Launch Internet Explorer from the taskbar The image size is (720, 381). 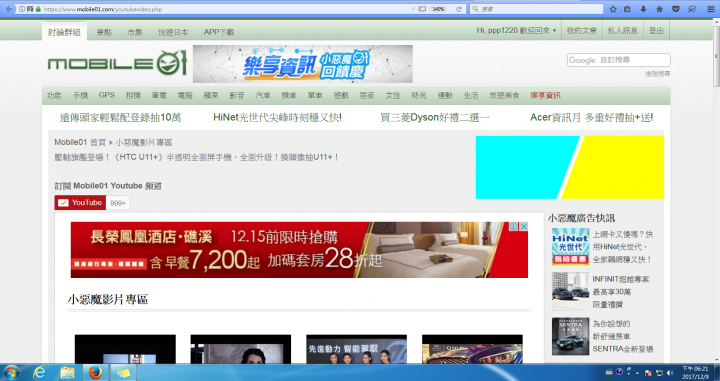pyautogui.click(x=39, y=373)
